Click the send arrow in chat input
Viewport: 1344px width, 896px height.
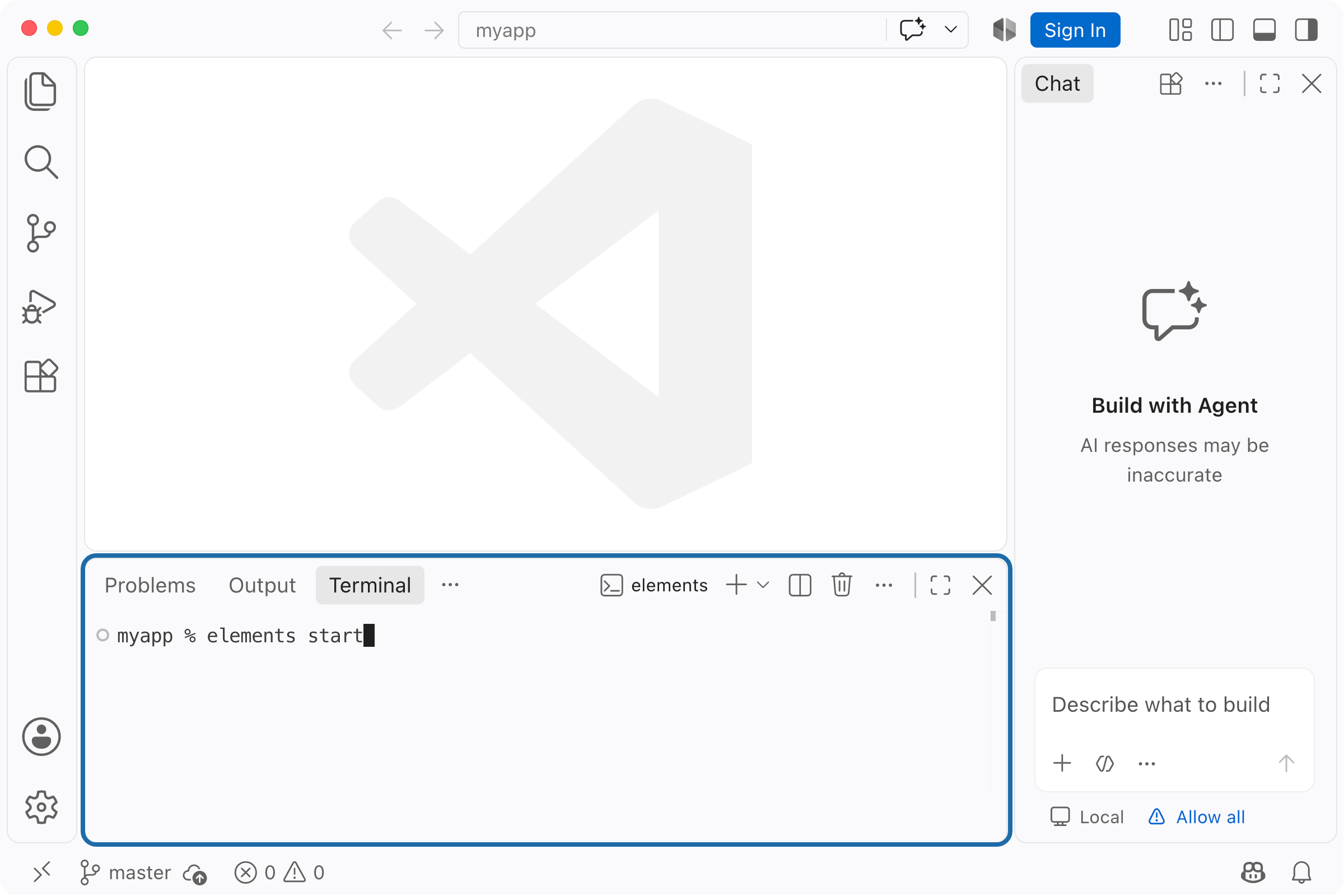coord(1286,764)
